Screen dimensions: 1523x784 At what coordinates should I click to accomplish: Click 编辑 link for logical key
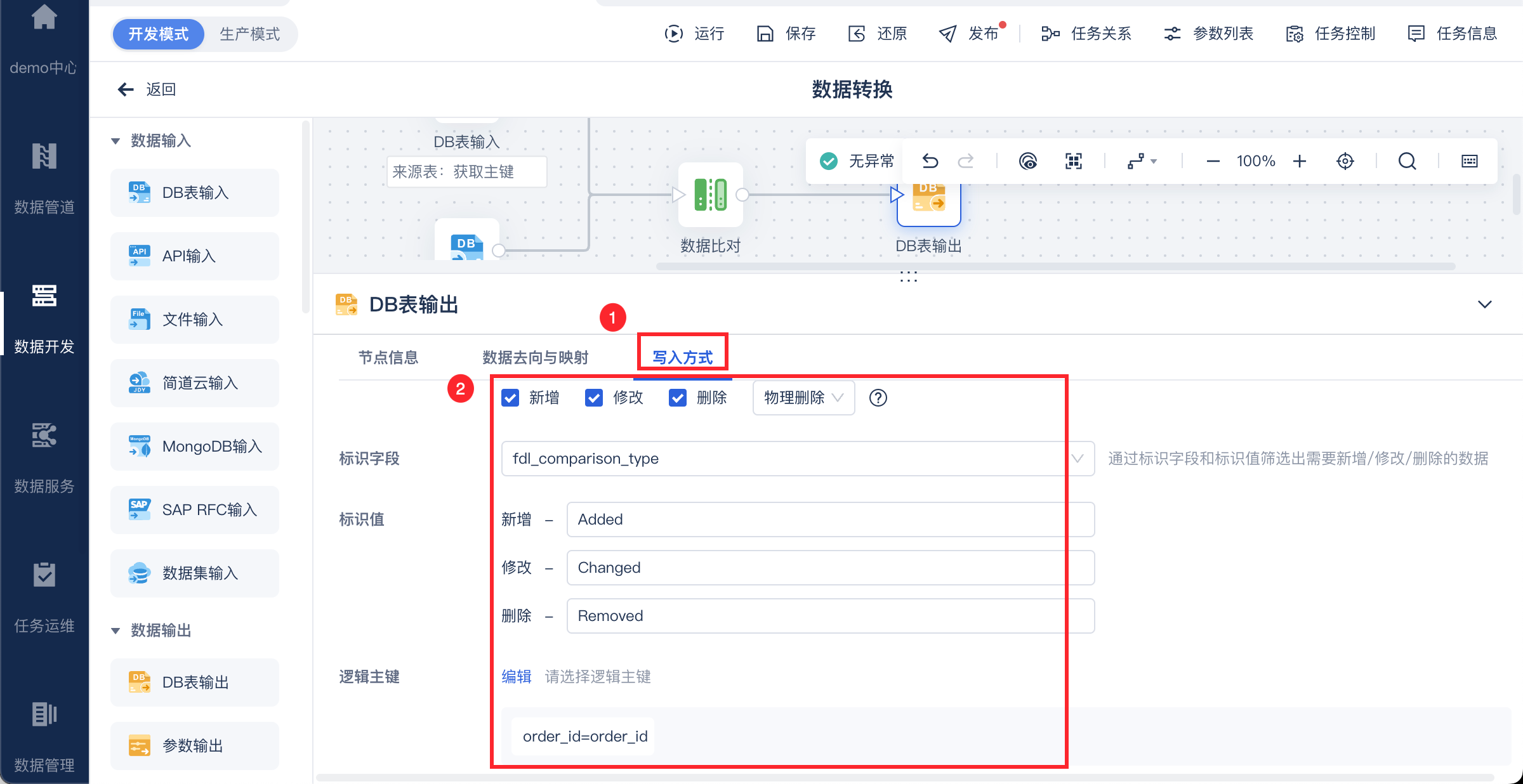516,677
